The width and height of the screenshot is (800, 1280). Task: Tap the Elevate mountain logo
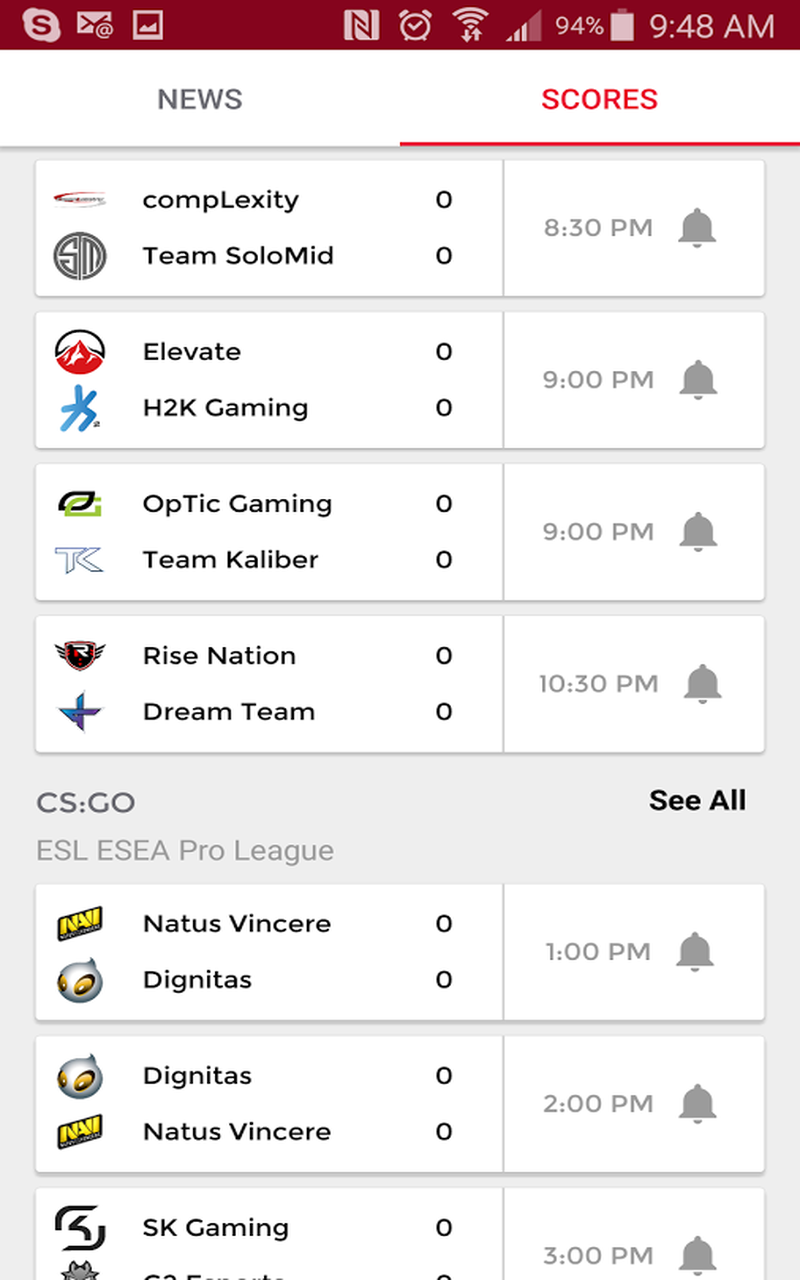[79, 352]
